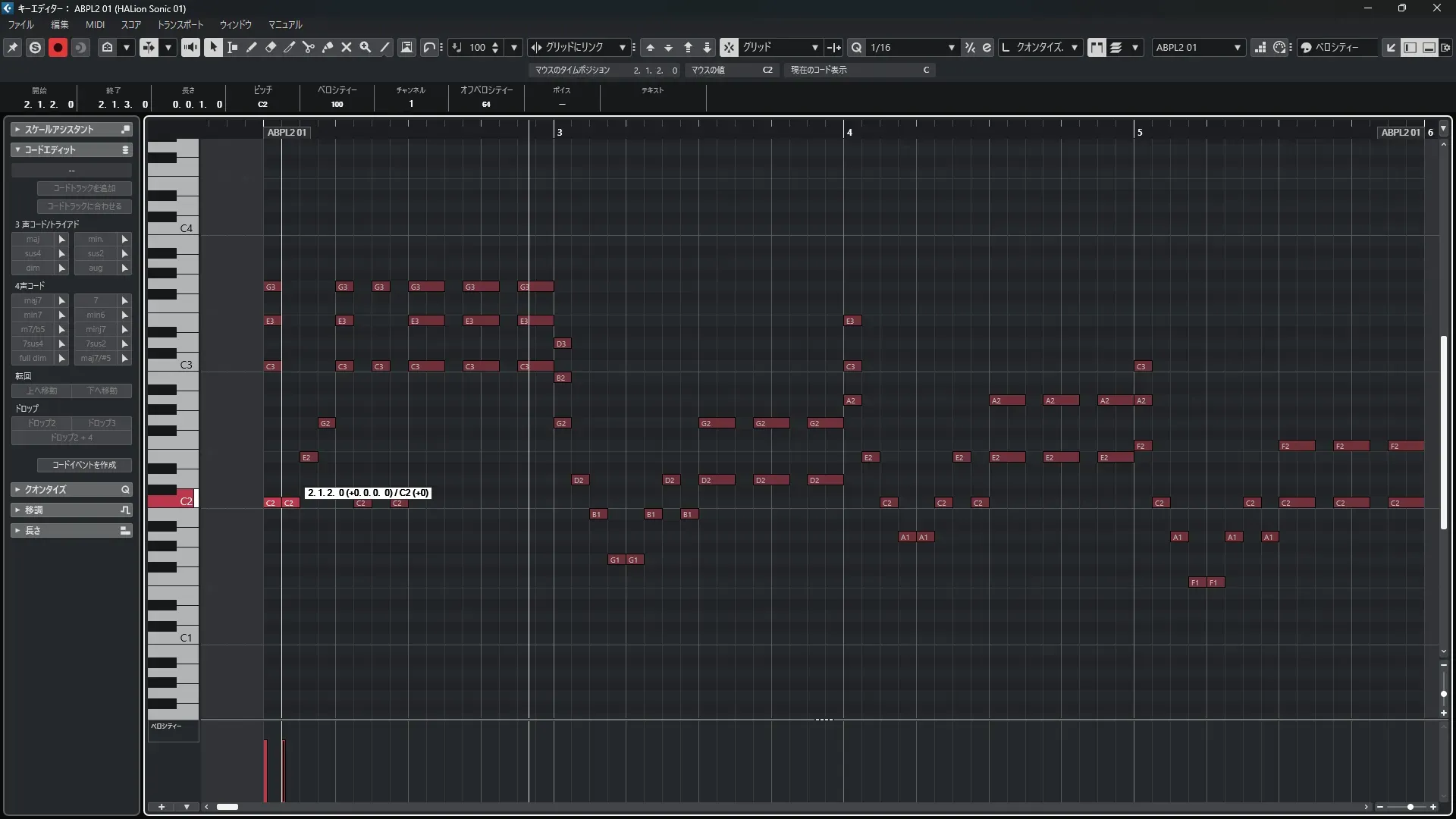Viewport: 1456px width, 819px height.
Task: Click the ドロップ2 + 4 button
Action: coord(71,438)
